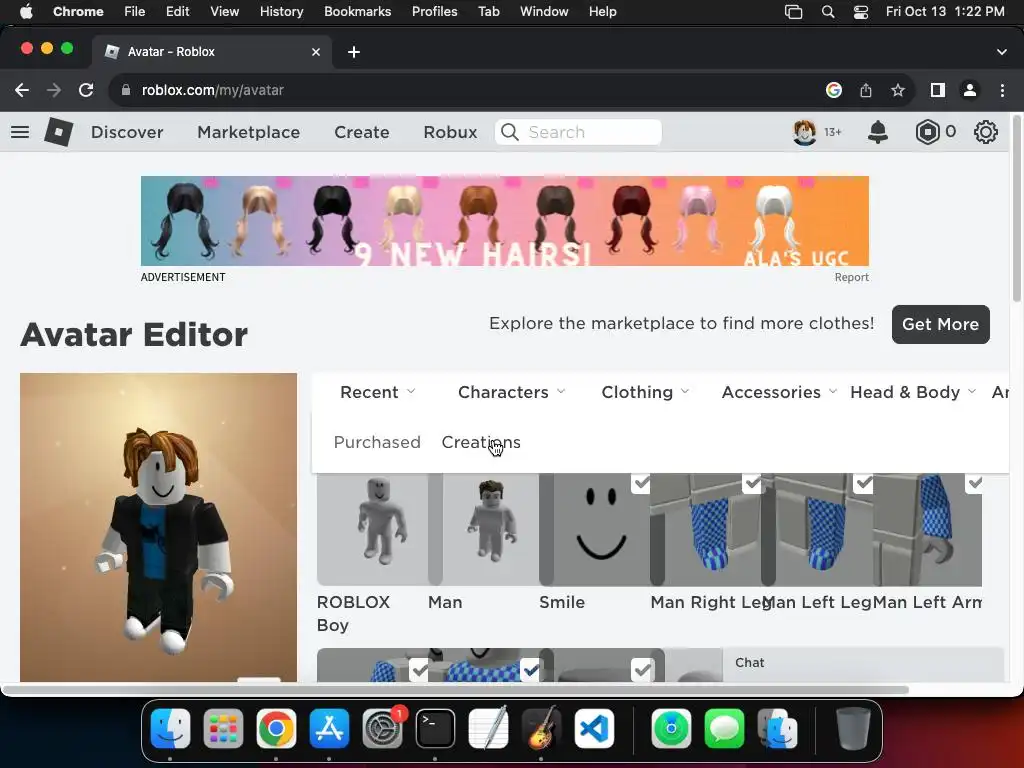Screen dimensions: 1024x768
Task: Open GarageBand from the Dock
Action: click(x=541, y=728)
